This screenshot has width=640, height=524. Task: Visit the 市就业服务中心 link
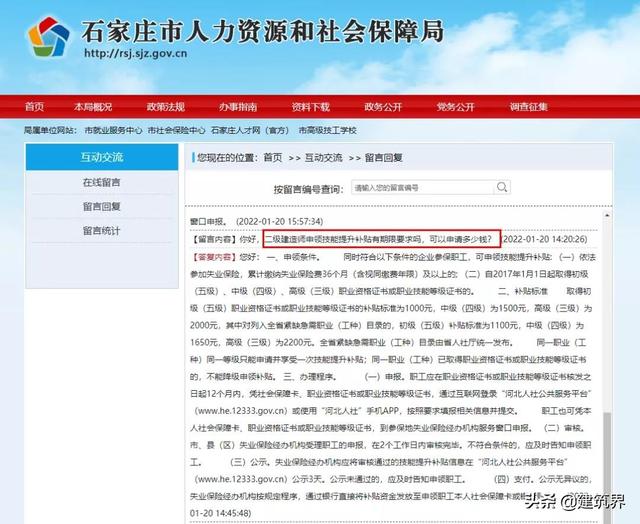(x=113, y=130)
